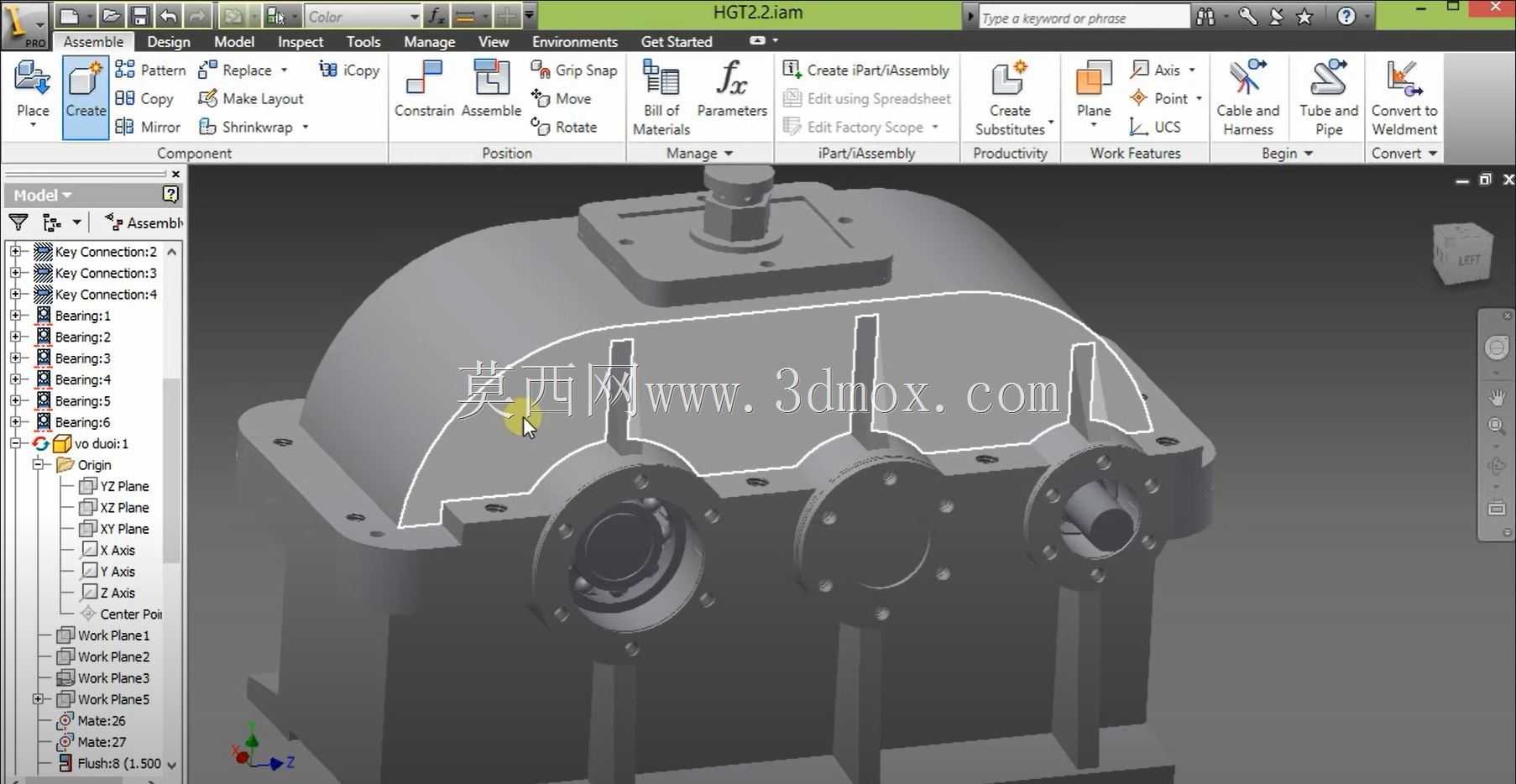The image size is (1516, 784).
Task: Click the keyword search input field
Action: coord(1083,18)
